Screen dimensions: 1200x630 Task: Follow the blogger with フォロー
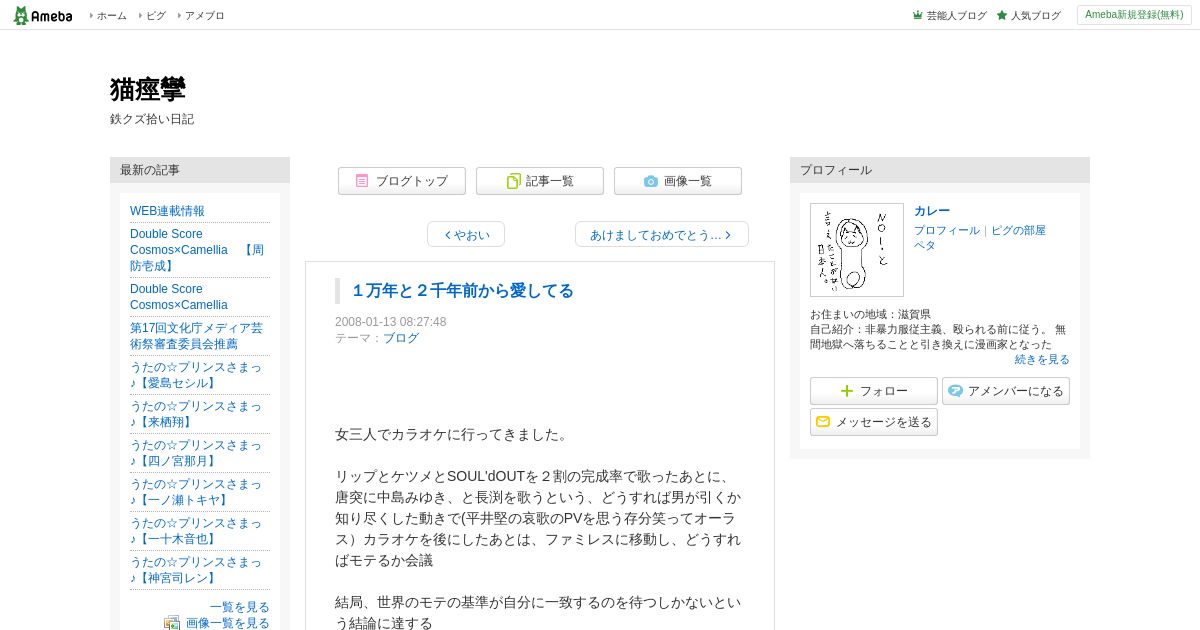(874, 391)
